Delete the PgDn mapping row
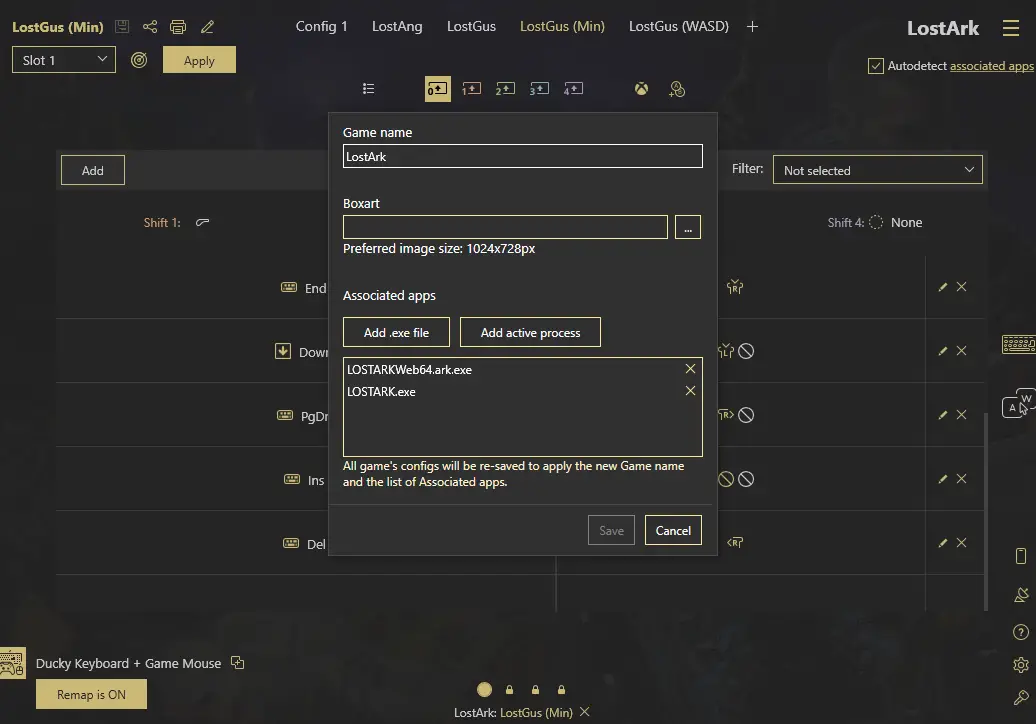 (961, 415)
